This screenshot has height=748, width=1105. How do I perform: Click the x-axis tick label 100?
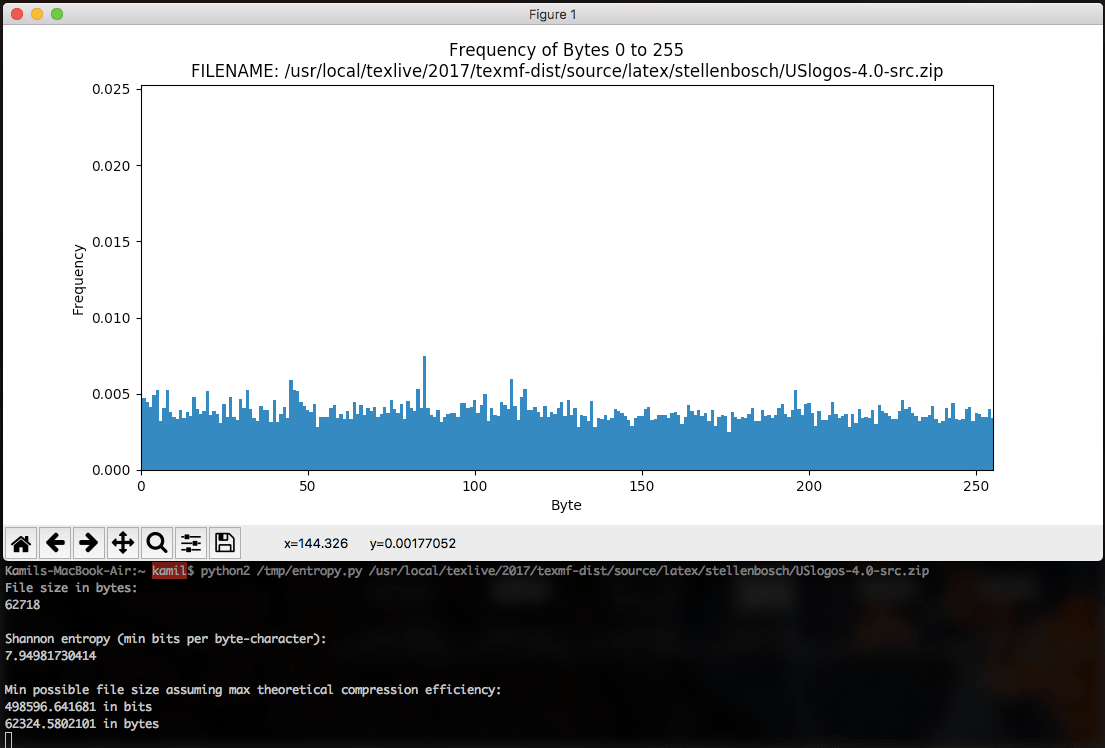[x=475, y=486]
